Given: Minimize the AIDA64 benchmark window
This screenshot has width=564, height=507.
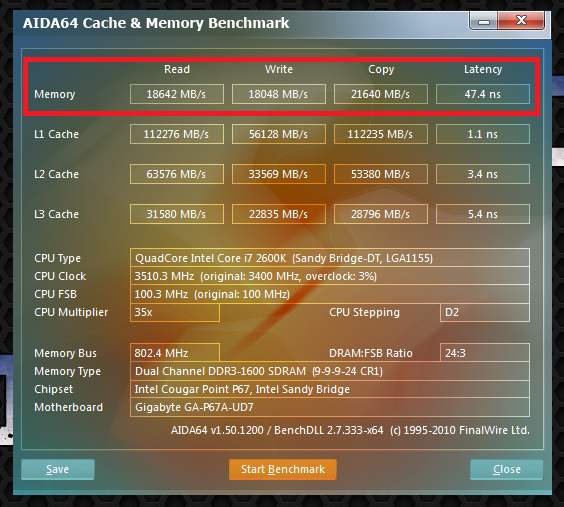Looking at the screenshot, I should tap(483, 21).
